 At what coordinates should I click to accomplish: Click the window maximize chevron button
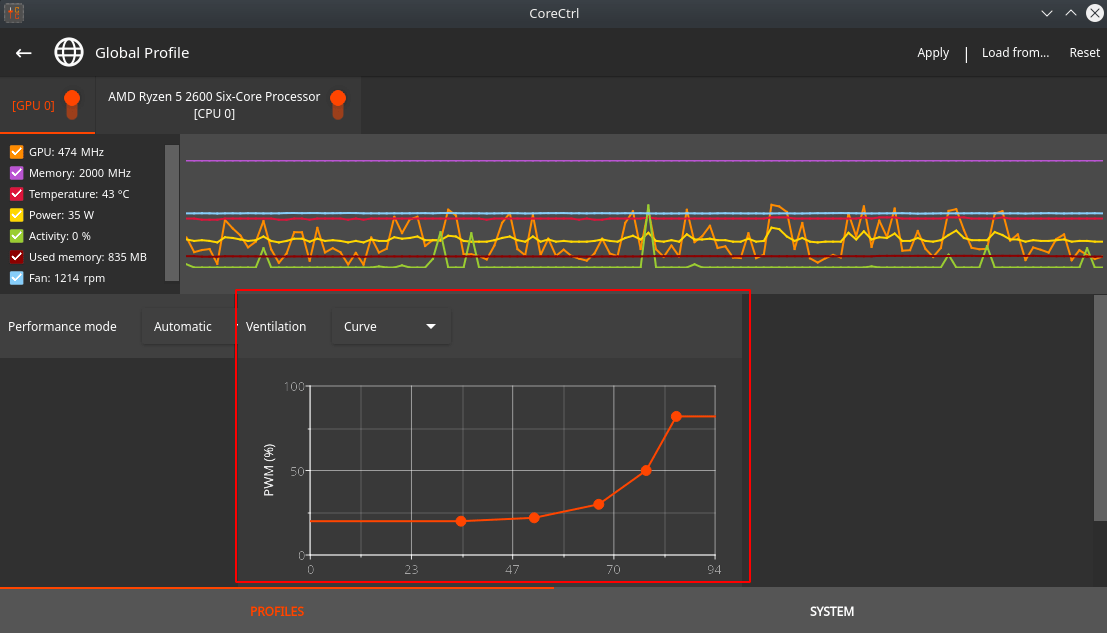click(x=1071, y=13)
